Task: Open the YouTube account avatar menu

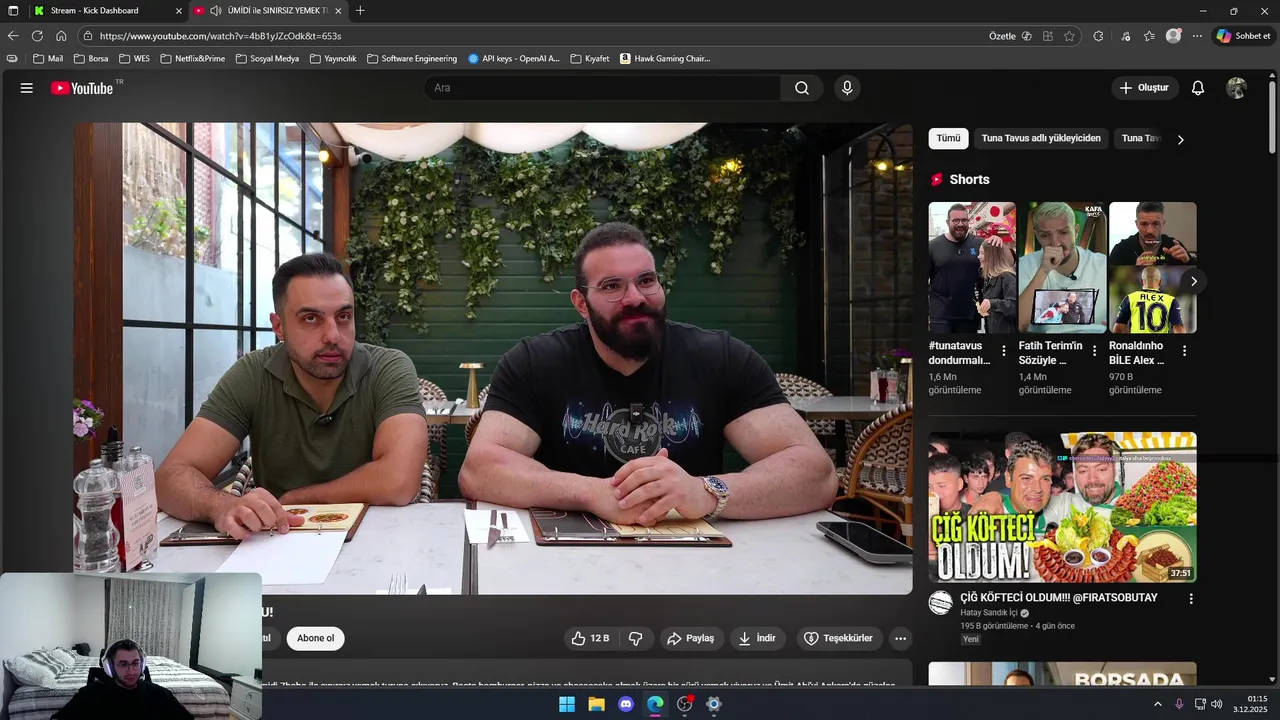Action: [x=1237, y=88]
